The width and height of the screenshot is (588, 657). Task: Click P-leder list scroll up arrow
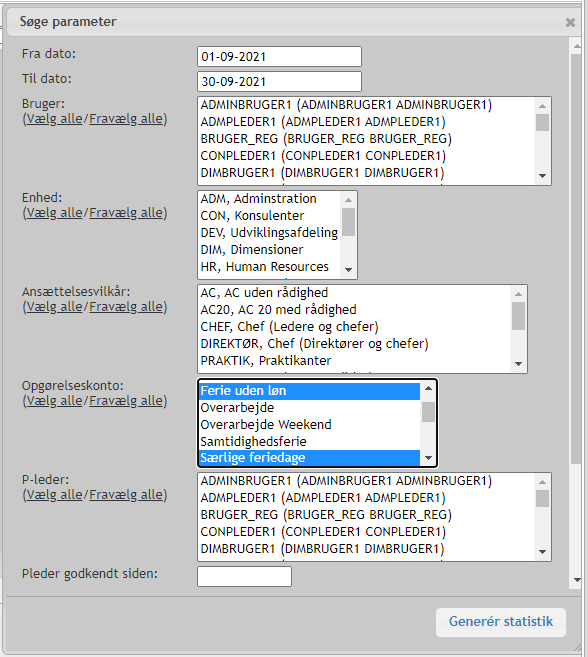pyautogui.click(x=542, y=482)
